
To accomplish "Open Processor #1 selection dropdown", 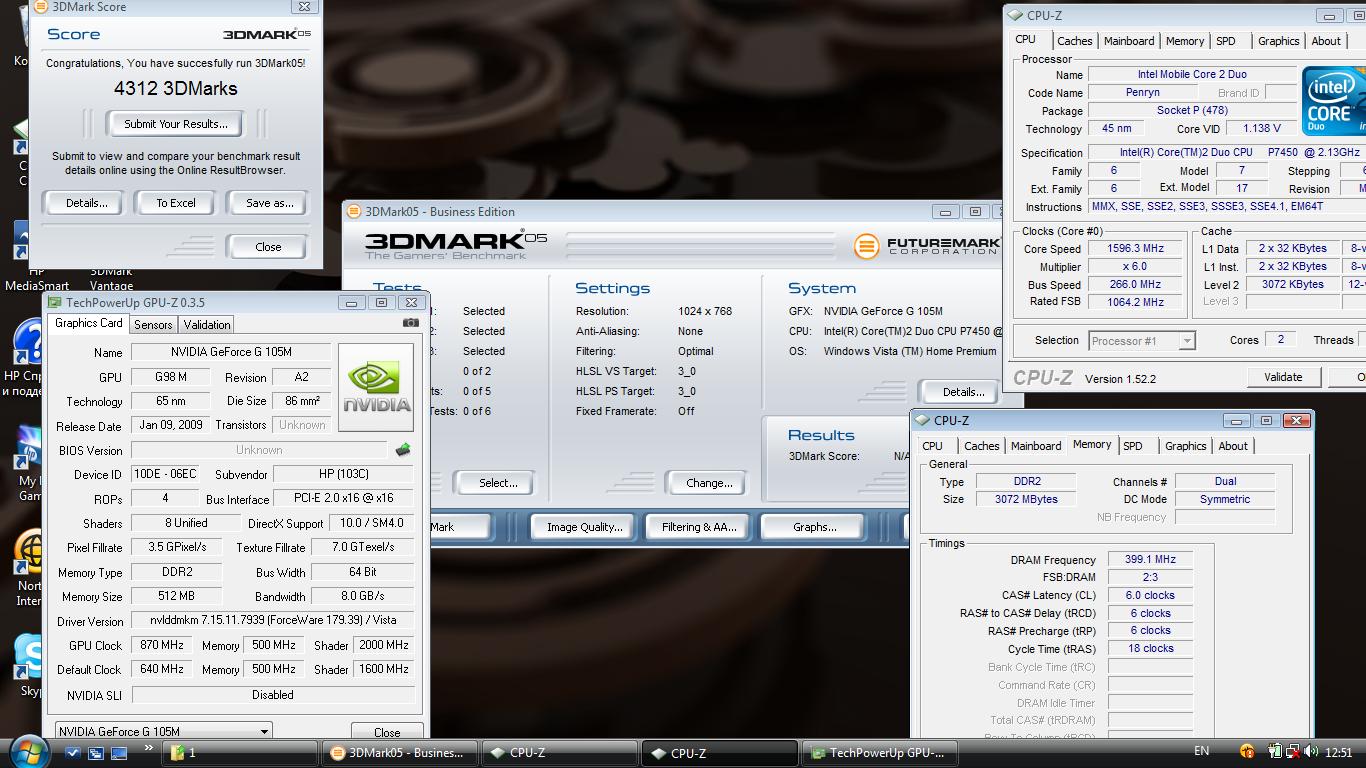I will point(1141,341).
